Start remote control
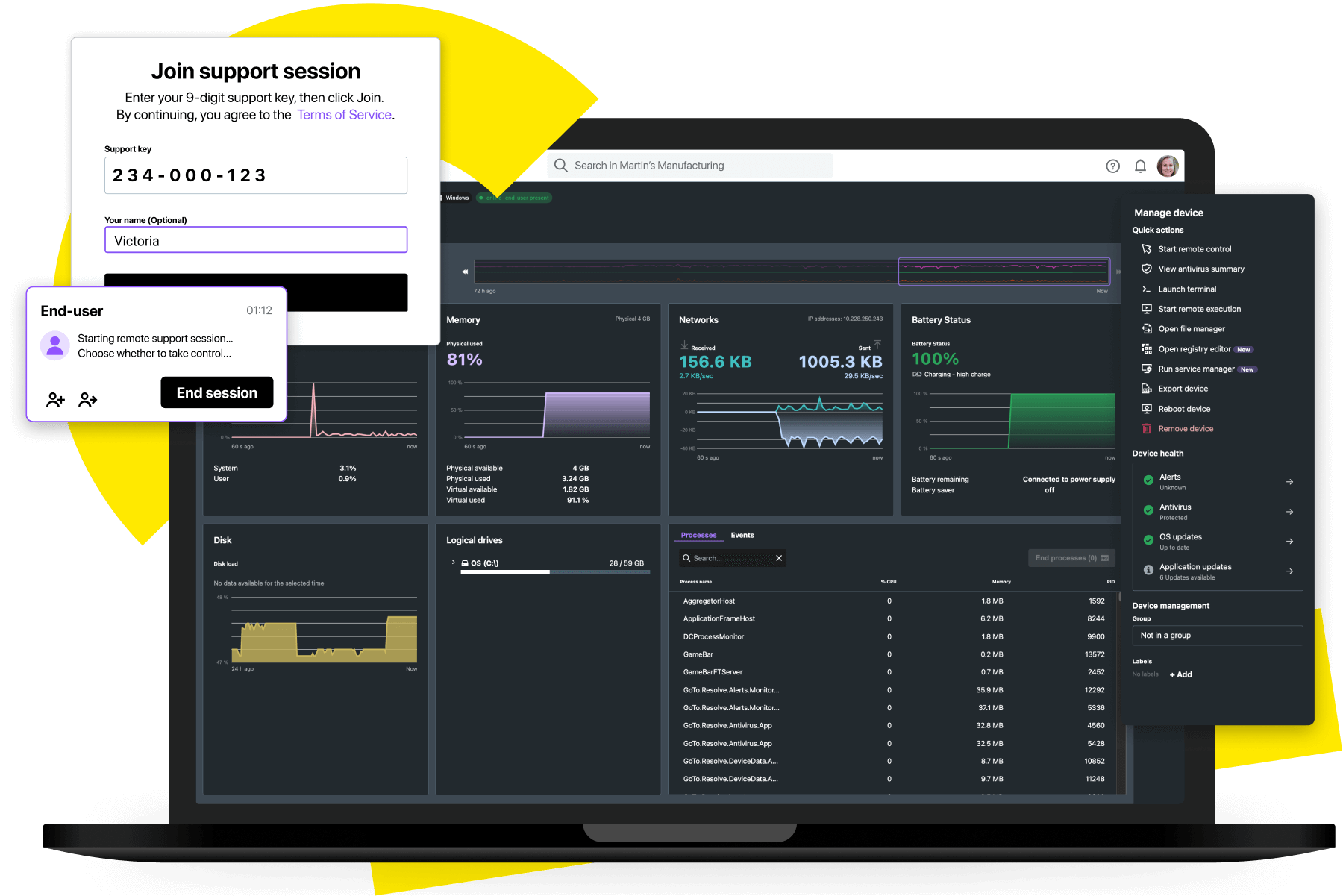Screen dimensions: 1343x896 pos(1194,249)
